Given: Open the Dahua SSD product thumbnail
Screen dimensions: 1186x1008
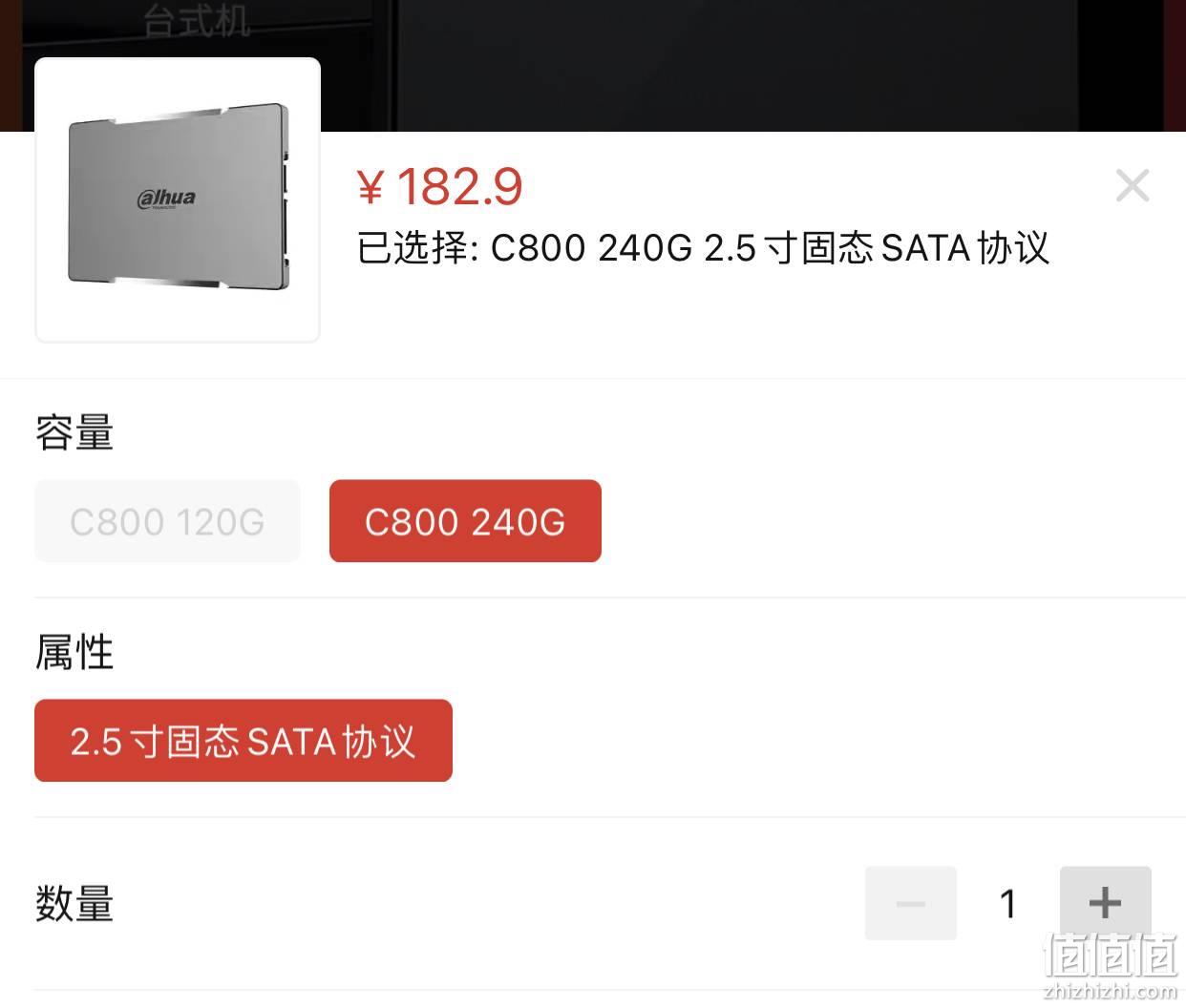Looking at the screenshot, I should tap(178, 199).
